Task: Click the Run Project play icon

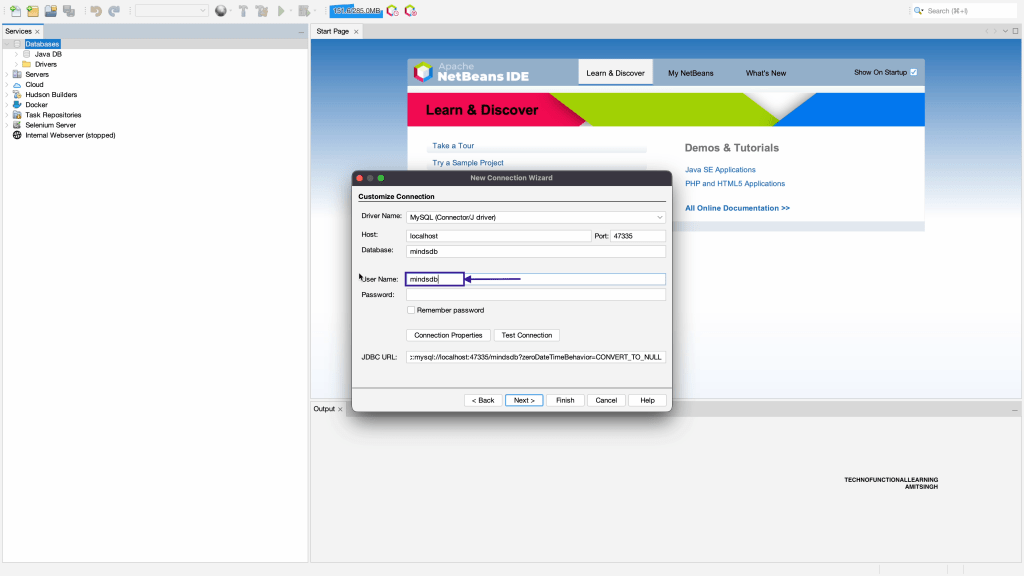Action: coord(281,11)
